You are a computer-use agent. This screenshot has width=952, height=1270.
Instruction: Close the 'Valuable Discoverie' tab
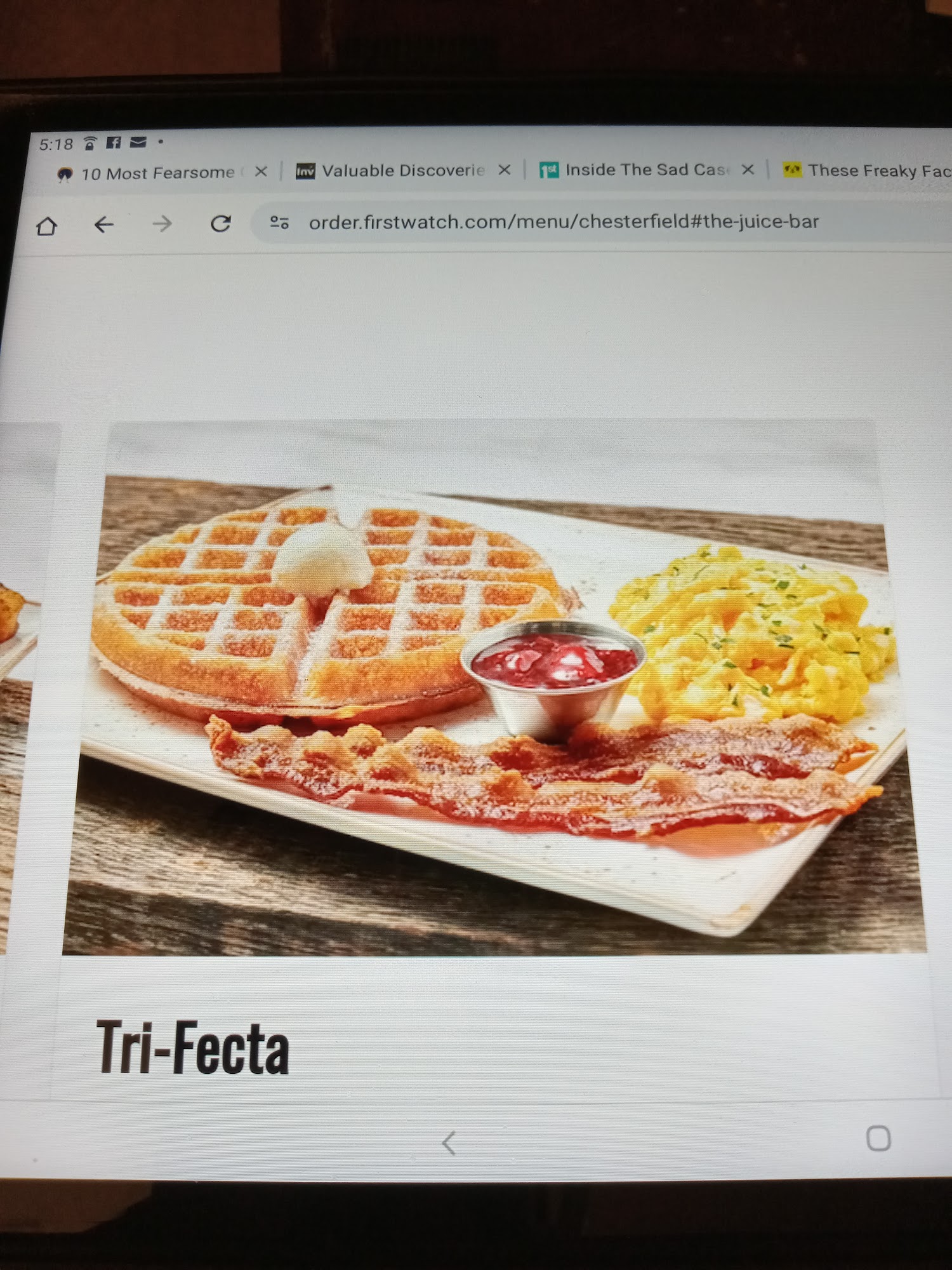coord(505,170)
